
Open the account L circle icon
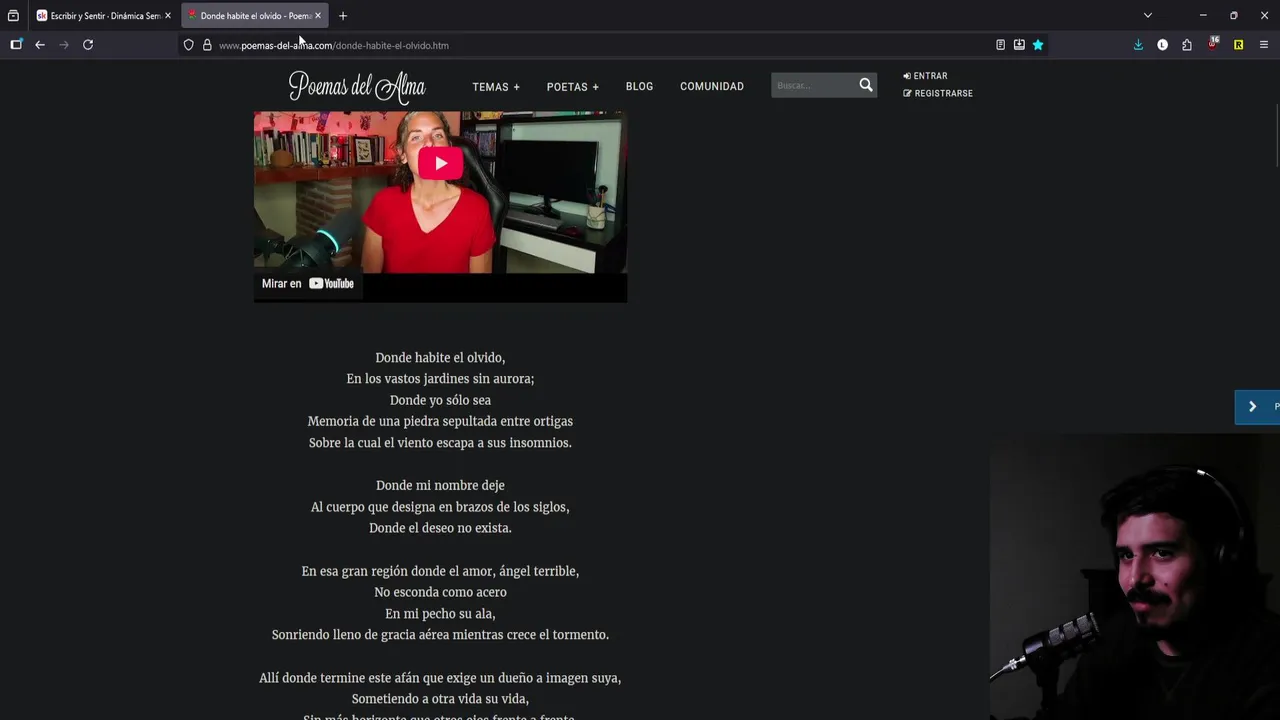click(x=1162, y=45)
